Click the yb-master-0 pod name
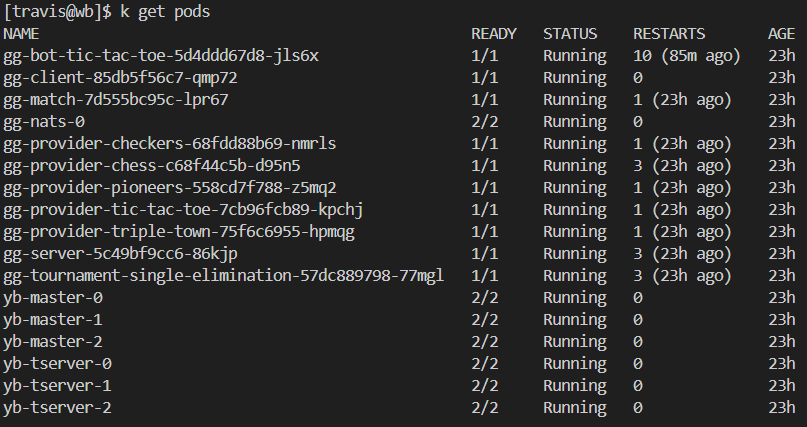 [x=53, y=297]
